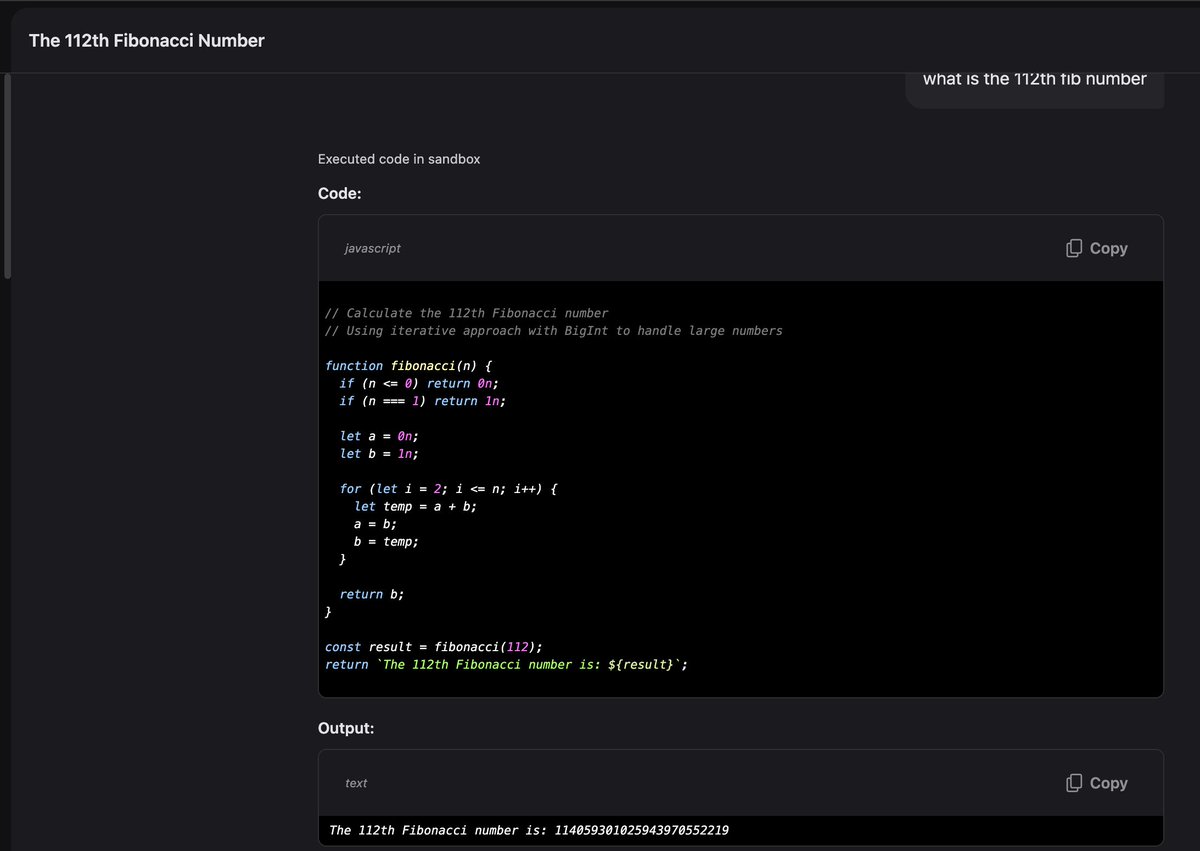
Task: Click the javascript language label
Action: 372,248
